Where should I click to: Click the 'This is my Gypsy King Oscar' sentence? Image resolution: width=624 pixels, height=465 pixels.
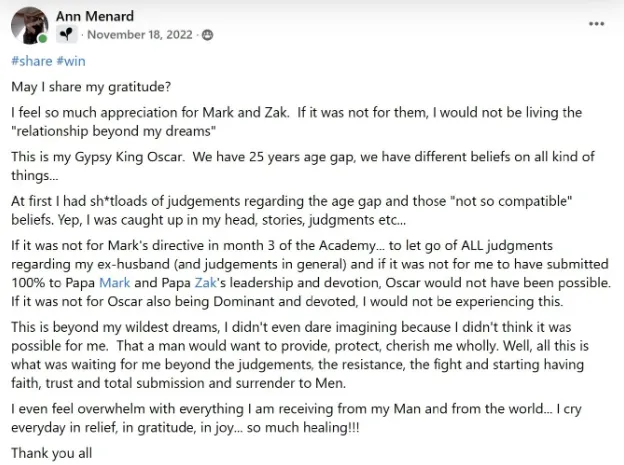(98, 156)
